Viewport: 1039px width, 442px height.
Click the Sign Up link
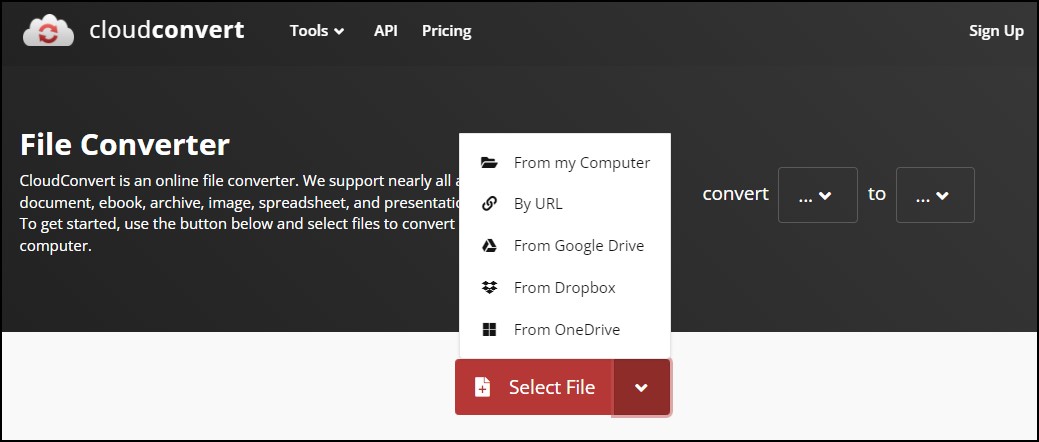point(996,31)
